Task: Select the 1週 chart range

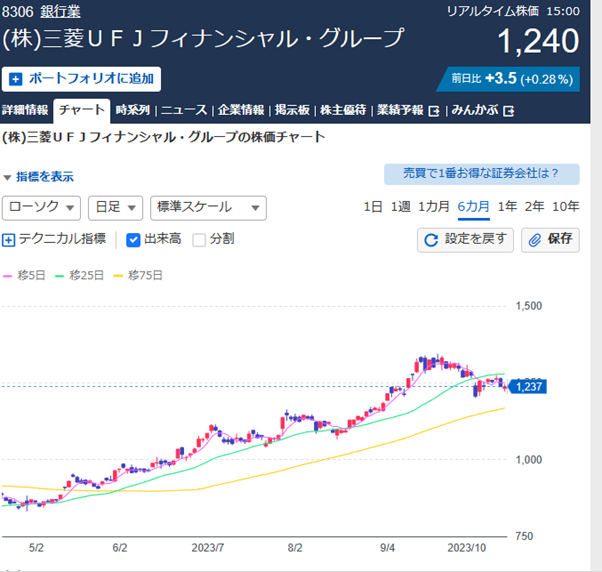Action: pyautogui.click(x=400, y=207)
